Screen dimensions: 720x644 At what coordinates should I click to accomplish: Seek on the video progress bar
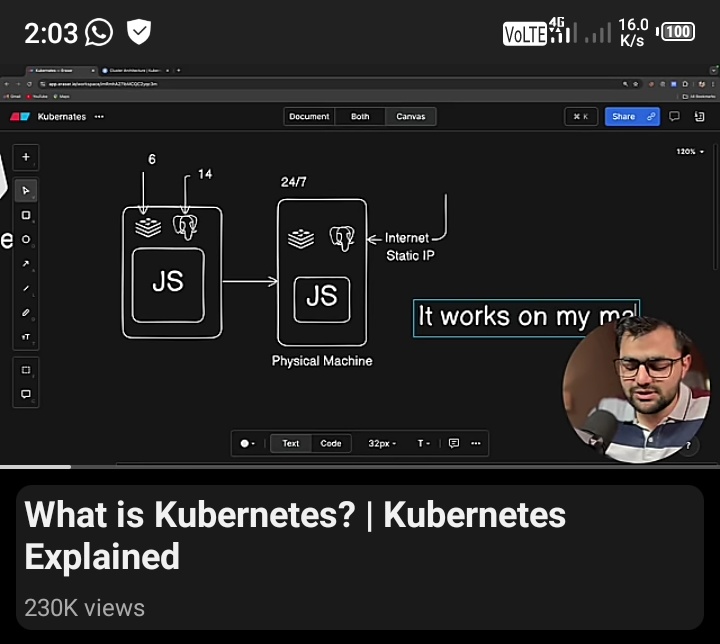coord(360,466)
